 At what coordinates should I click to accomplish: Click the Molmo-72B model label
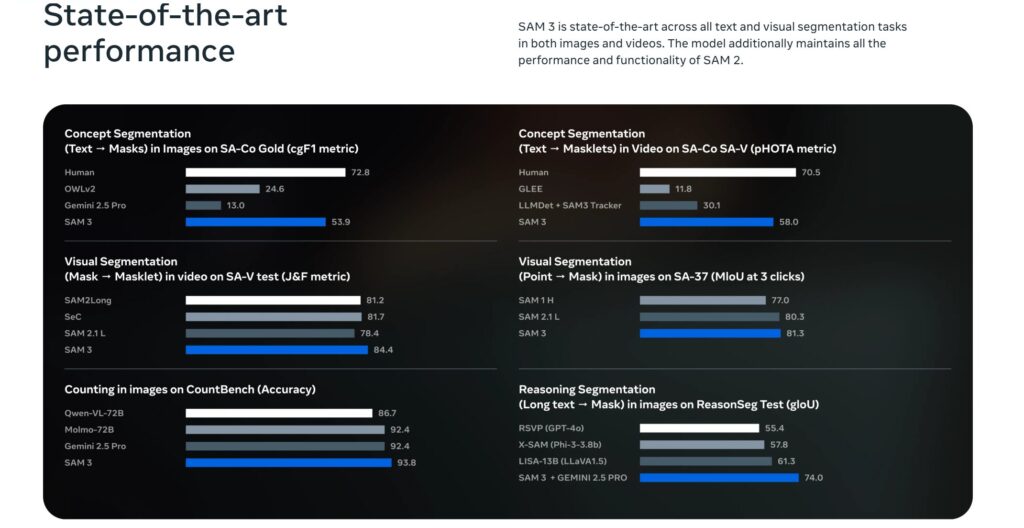pos(89,429)
